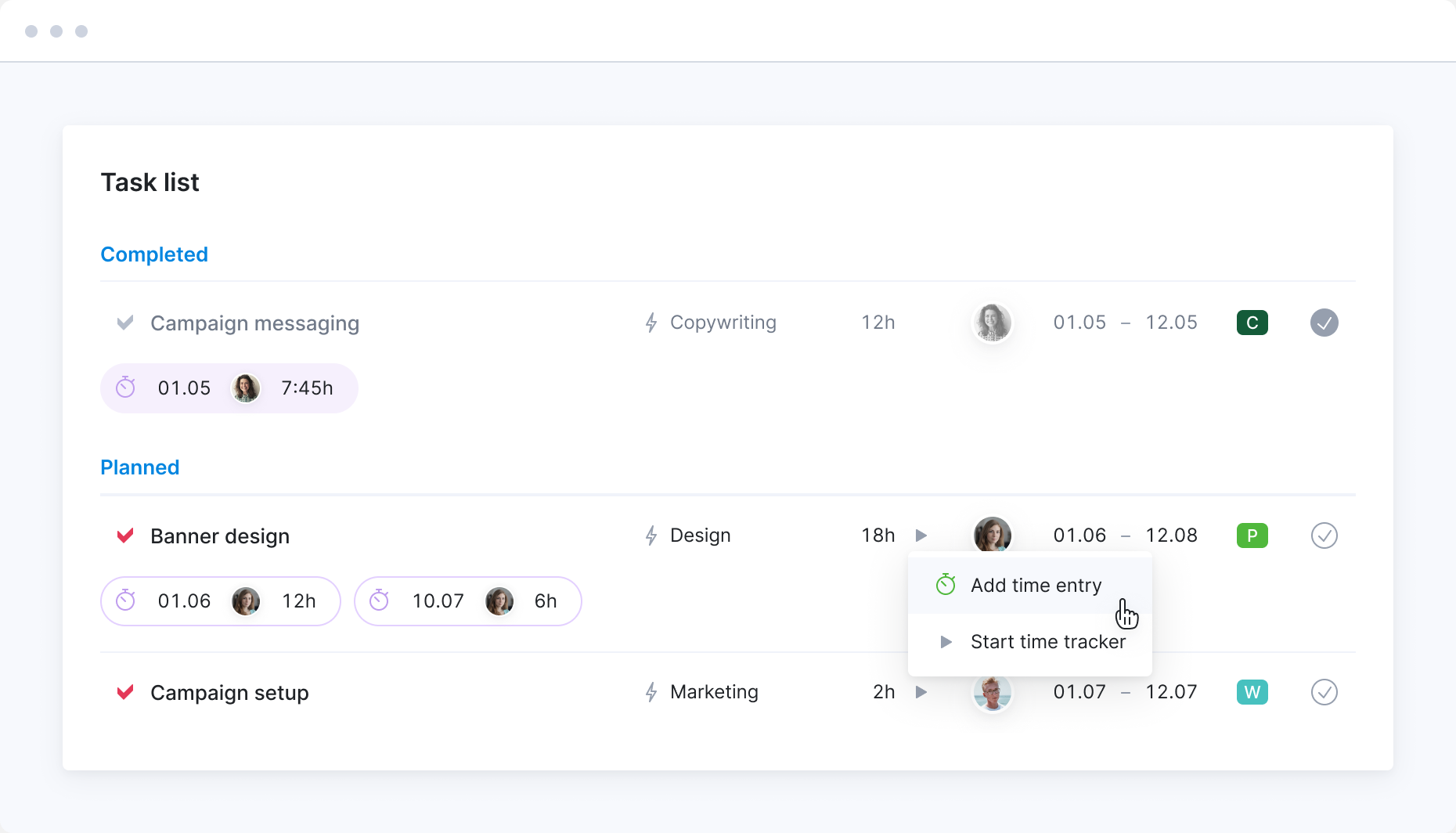1456x833 pixels.
Task: Click the teal W status badge
Action: 1252,692
